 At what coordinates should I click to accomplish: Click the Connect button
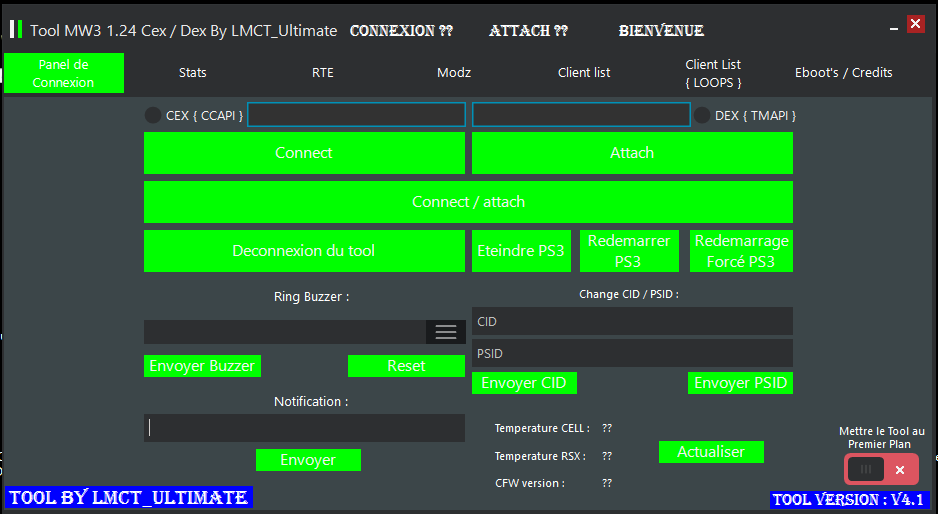[x=304, y=153]
